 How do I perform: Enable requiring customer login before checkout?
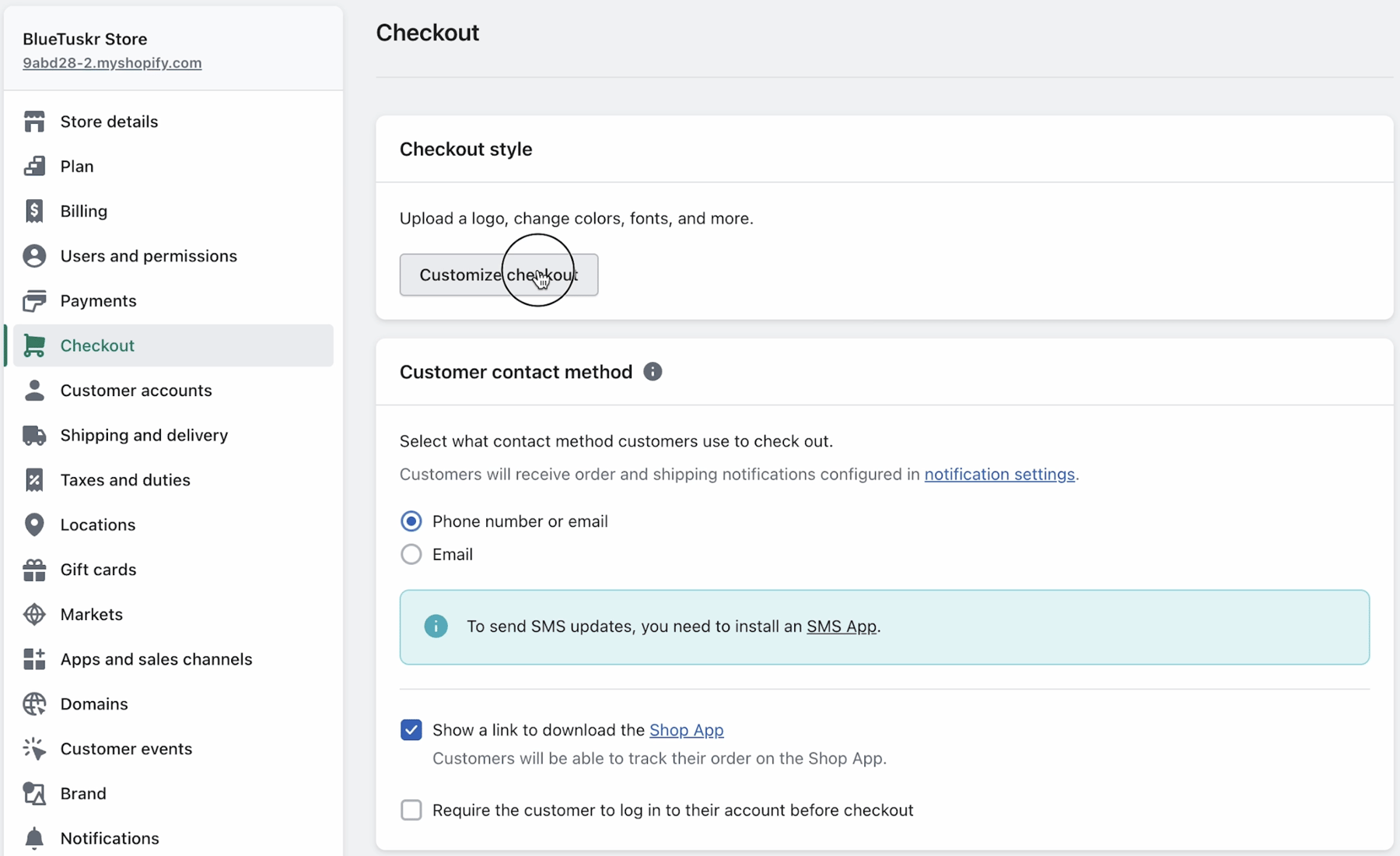coord(411,809)
